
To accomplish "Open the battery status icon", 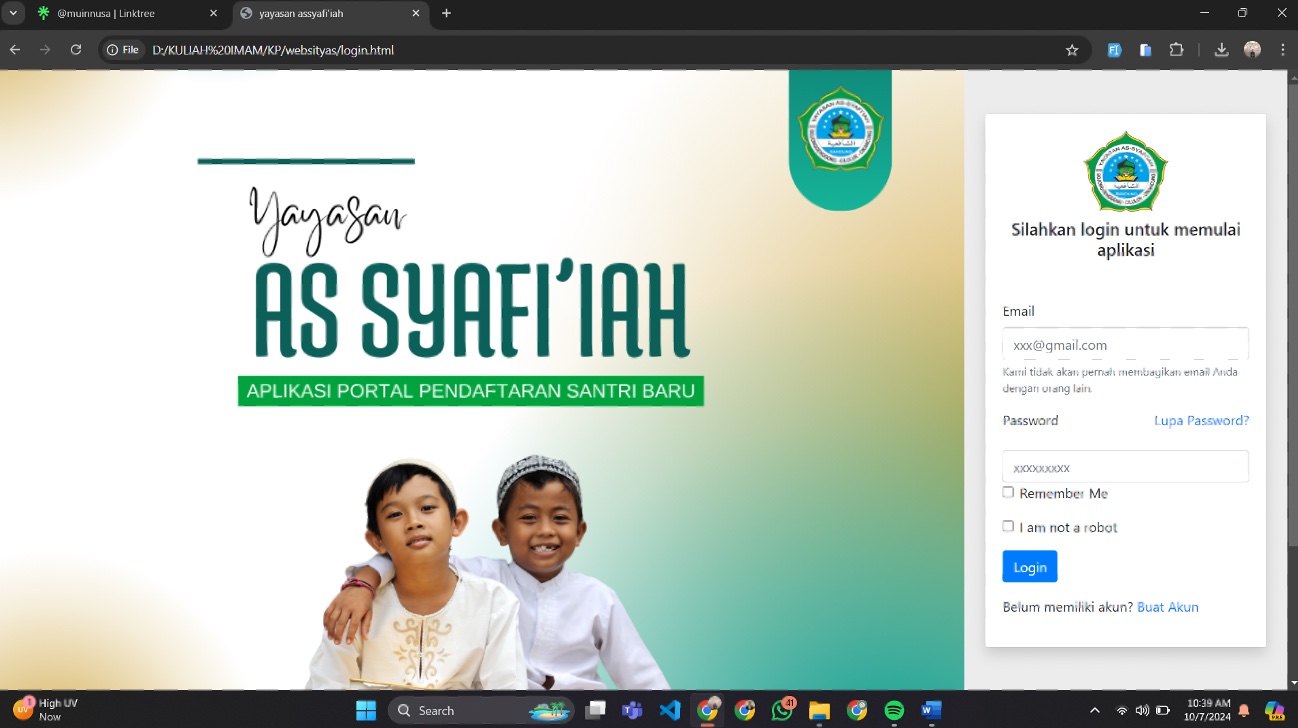I will click(1163, 711).
